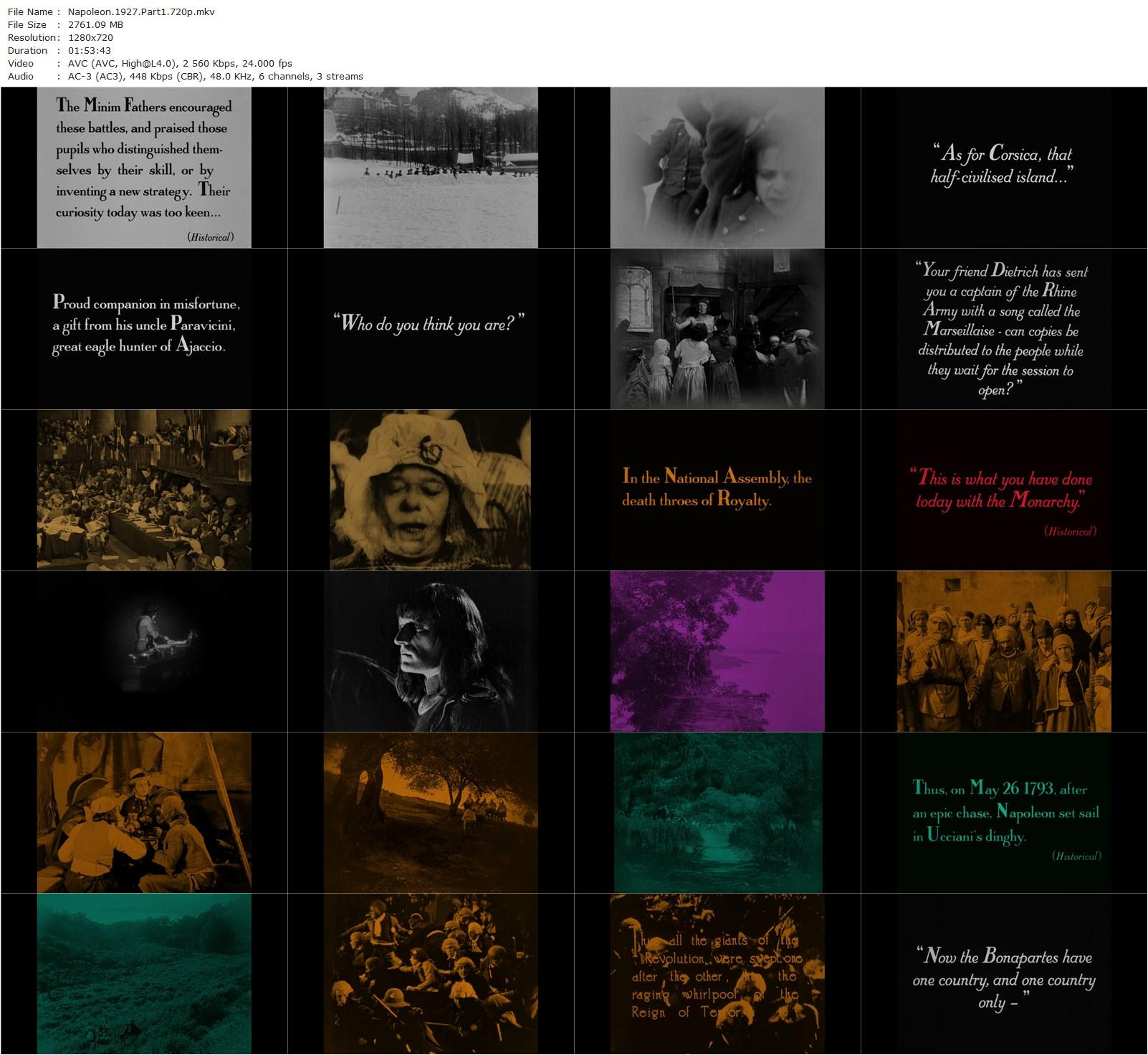This screenshot has width=1148, height=1055.
Task: Select the orange 'In the National Assembly' frame
Action: click(717, 490)
